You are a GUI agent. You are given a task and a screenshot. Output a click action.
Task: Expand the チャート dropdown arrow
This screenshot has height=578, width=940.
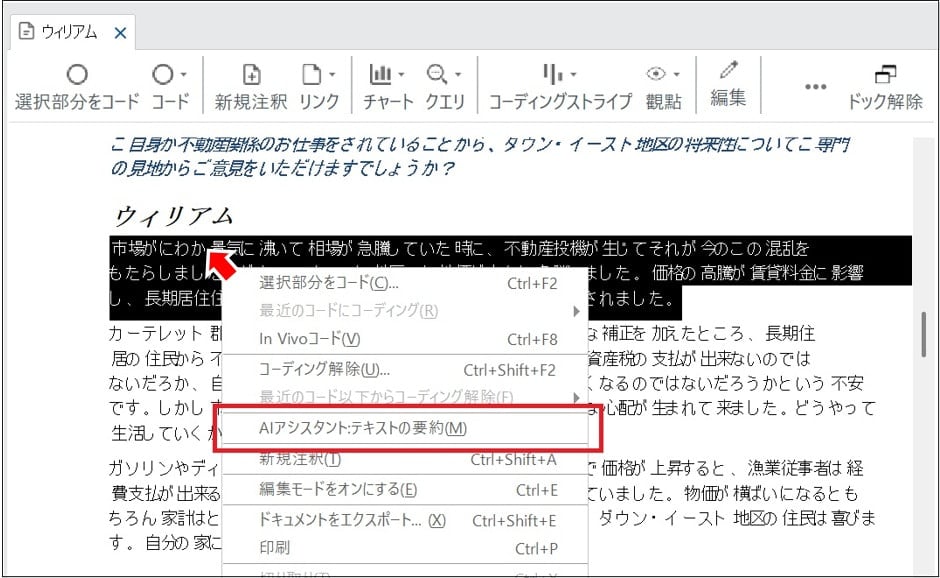click(x=400, y=77)
